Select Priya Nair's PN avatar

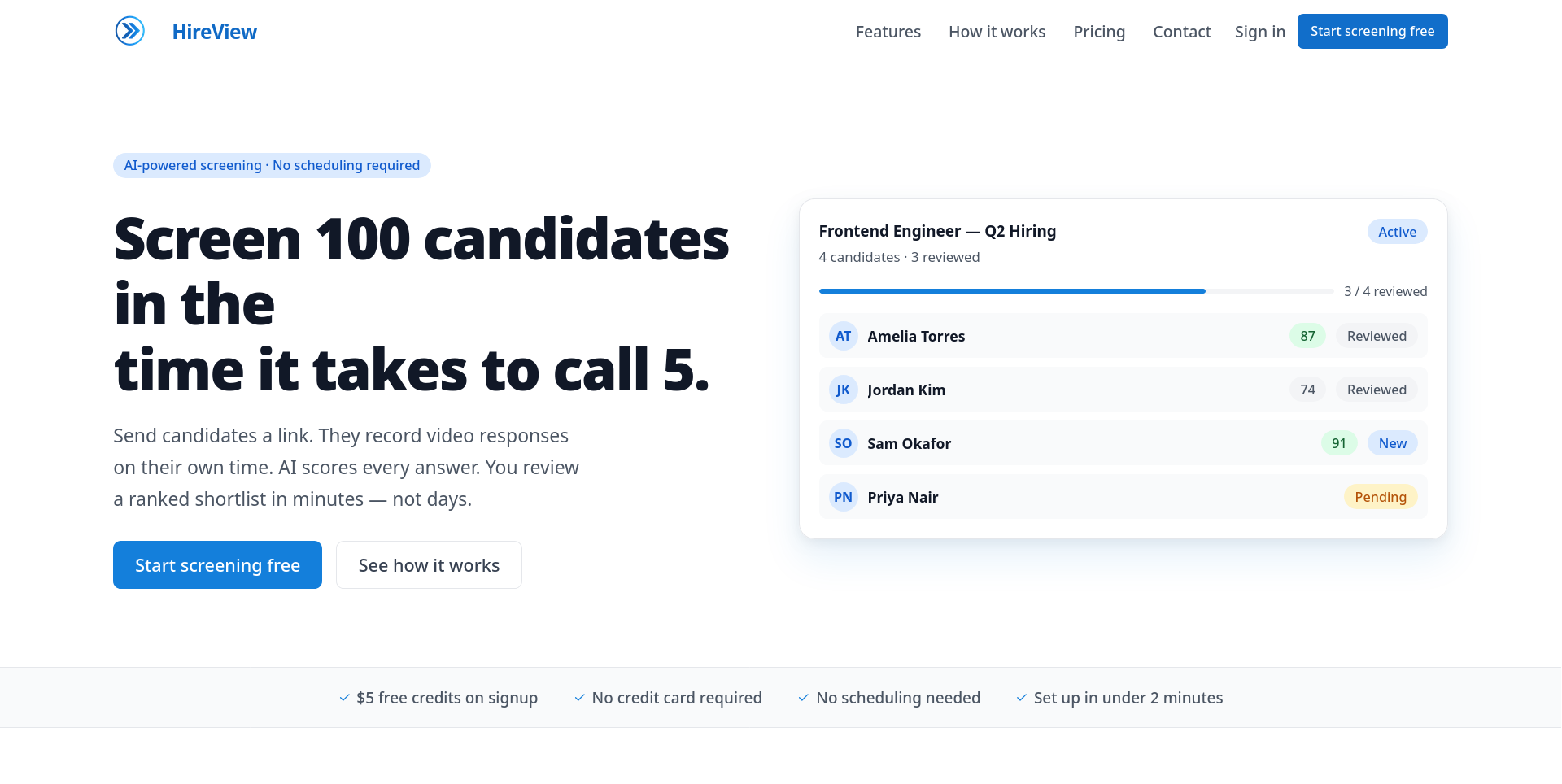point(843,497)
